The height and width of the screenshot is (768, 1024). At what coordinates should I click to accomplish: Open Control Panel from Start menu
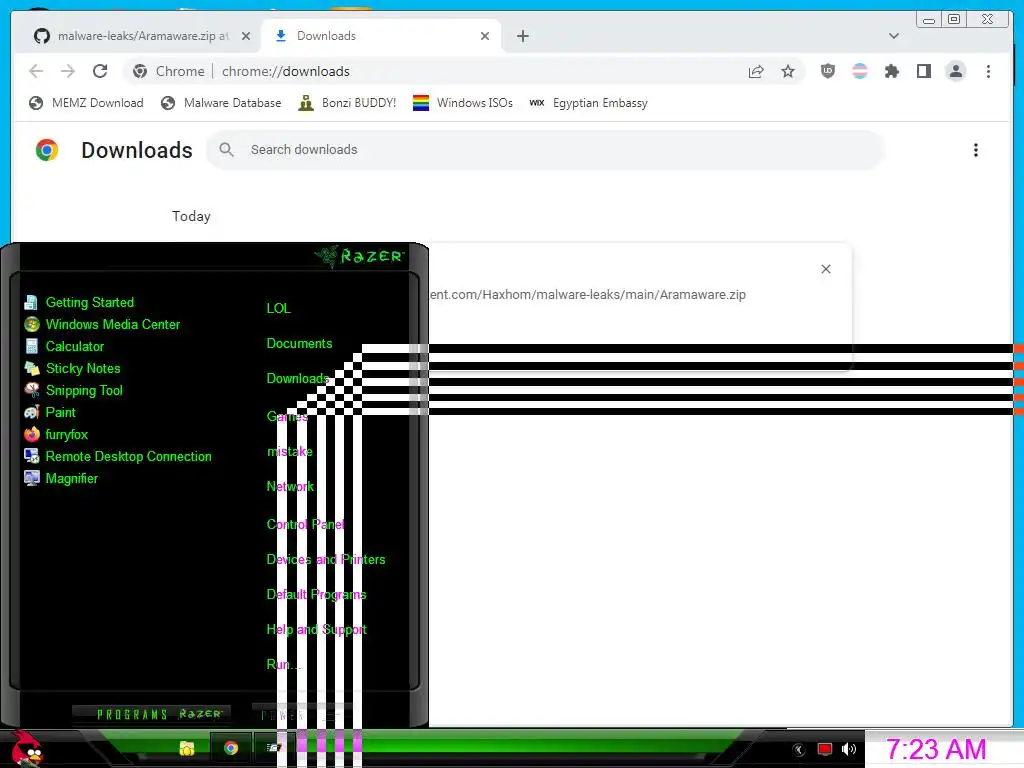(306, 524)
